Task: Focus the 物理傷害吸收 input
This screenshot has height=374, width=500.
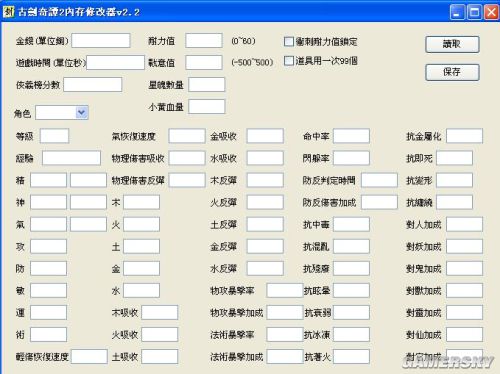Action: pyautogui.click(x=187, y=158)
